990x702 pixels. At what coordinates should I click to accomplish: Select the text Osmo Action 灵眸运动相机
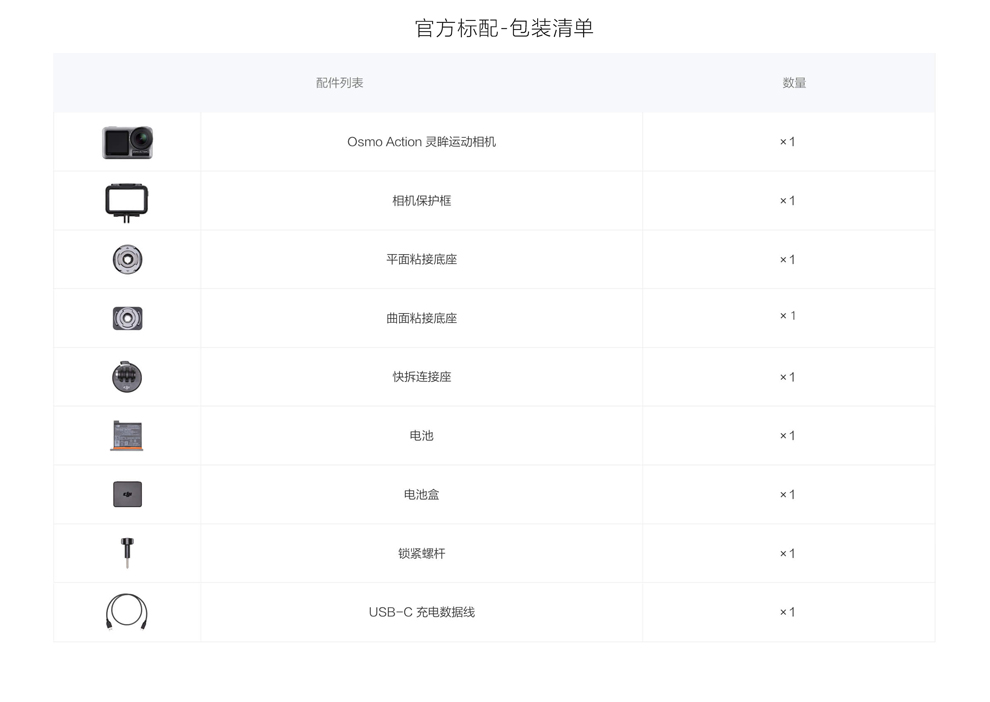point(422,142)
